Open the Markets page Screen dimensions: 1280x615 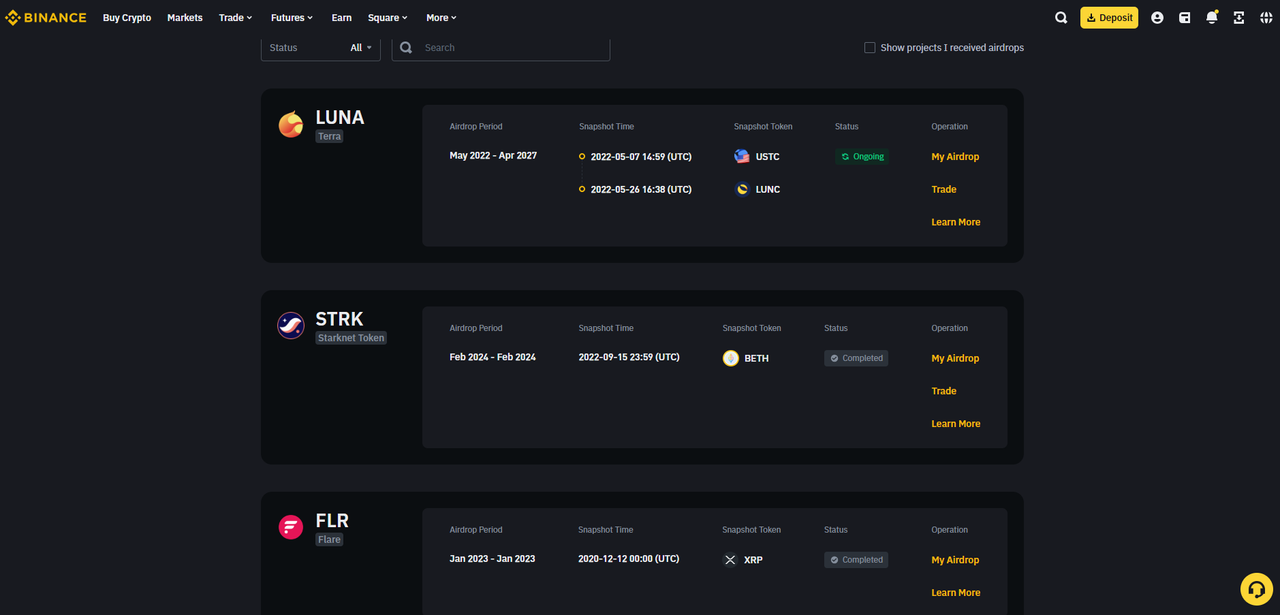(x=185, y=18)
